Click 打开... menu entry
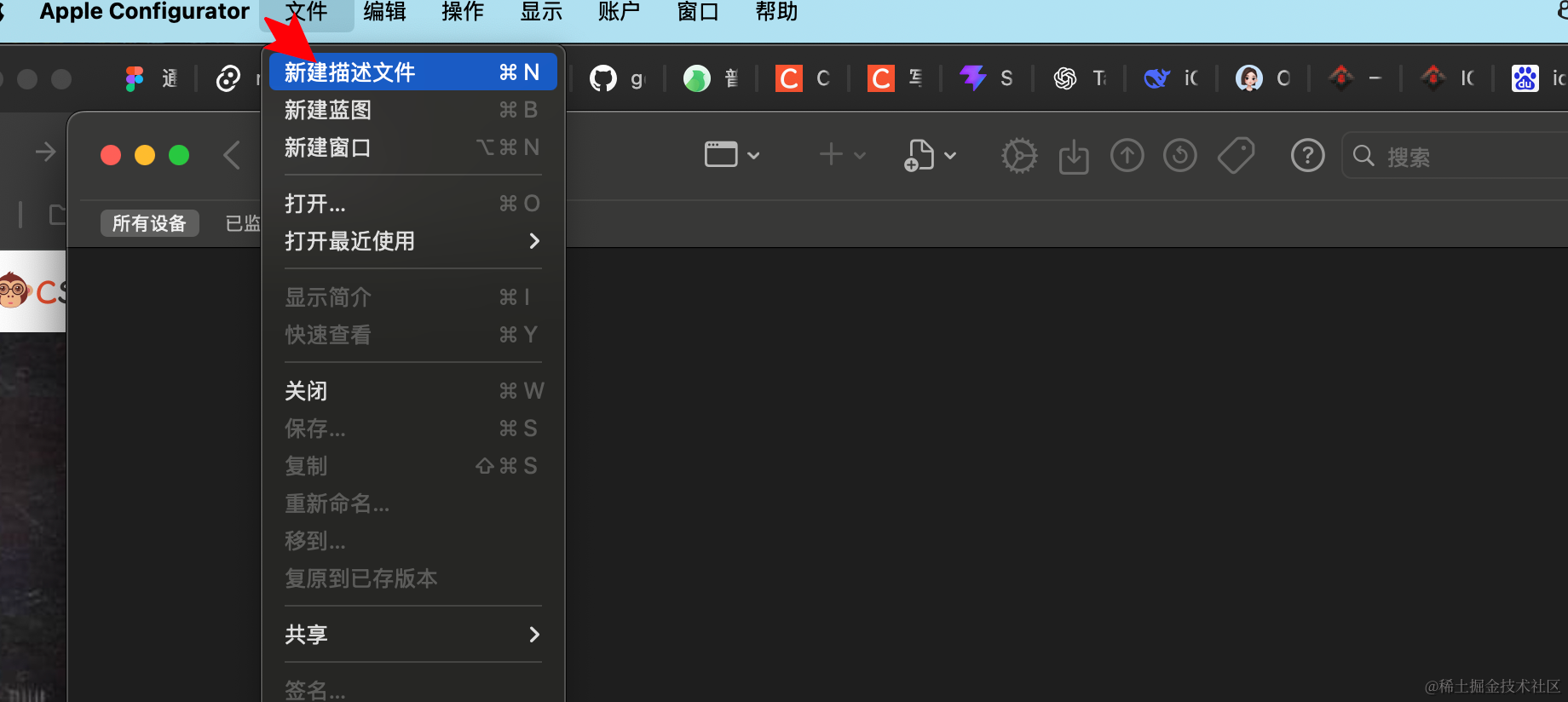The height and width of the screenshot is (702, 1568). 413,204
